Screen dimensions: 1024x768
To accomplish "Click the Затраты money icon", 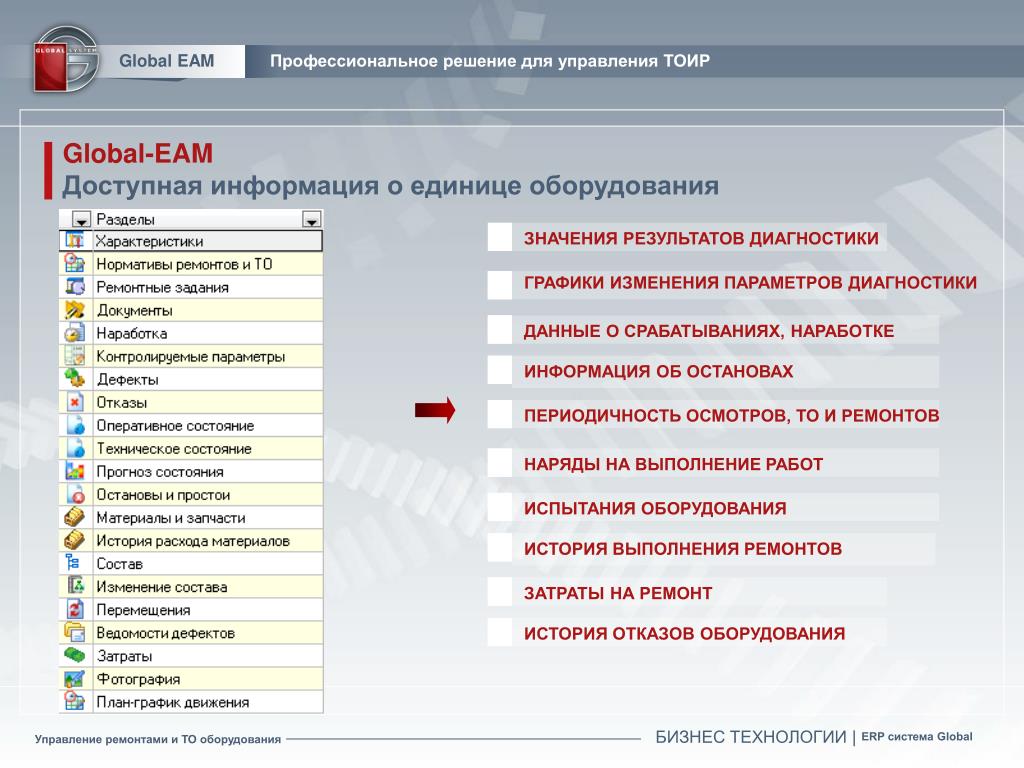I will click(x=75, y=655).
